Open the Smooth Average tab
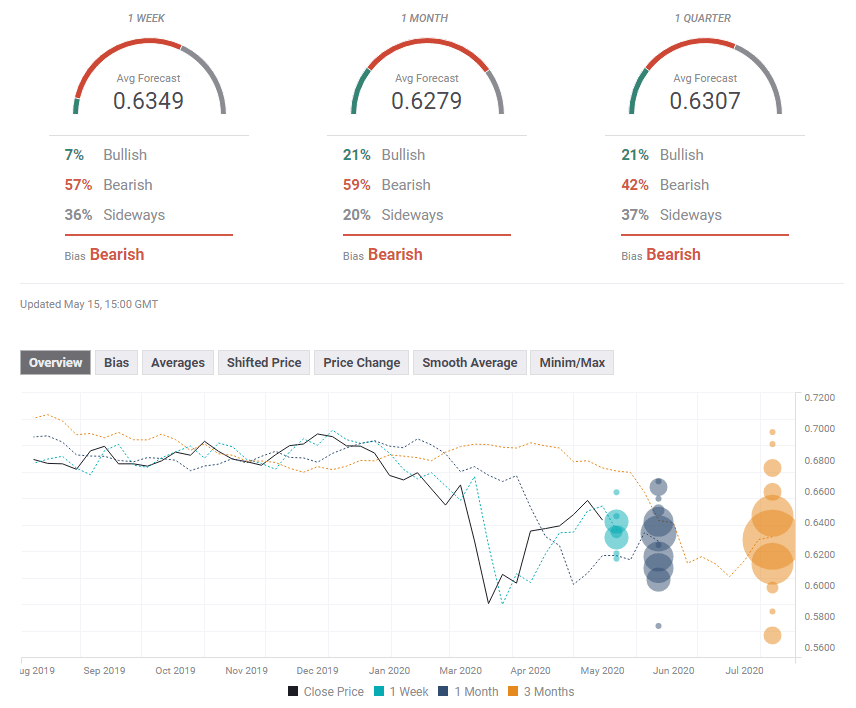This screenshot has width=856, height=708. click(469, 363)
